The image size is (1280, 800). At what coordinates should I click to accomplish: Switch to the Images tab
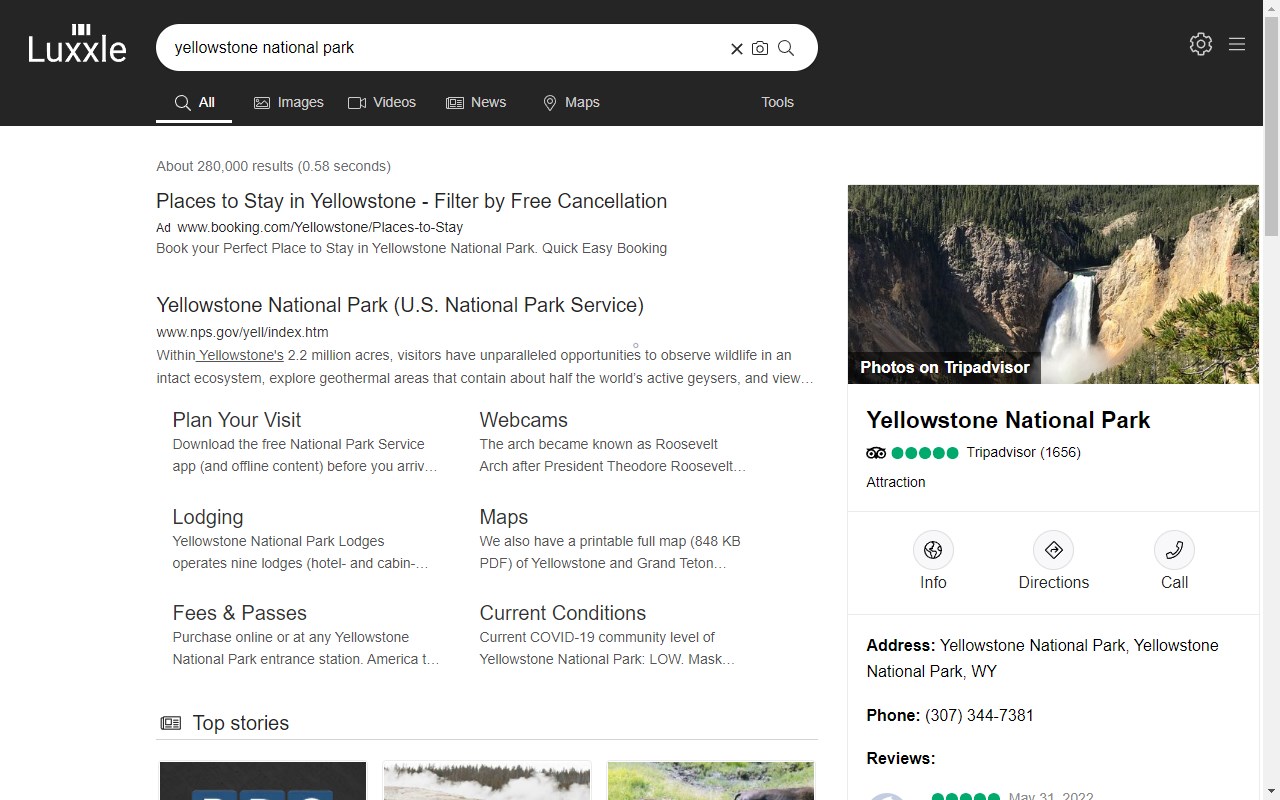[288, 102]
